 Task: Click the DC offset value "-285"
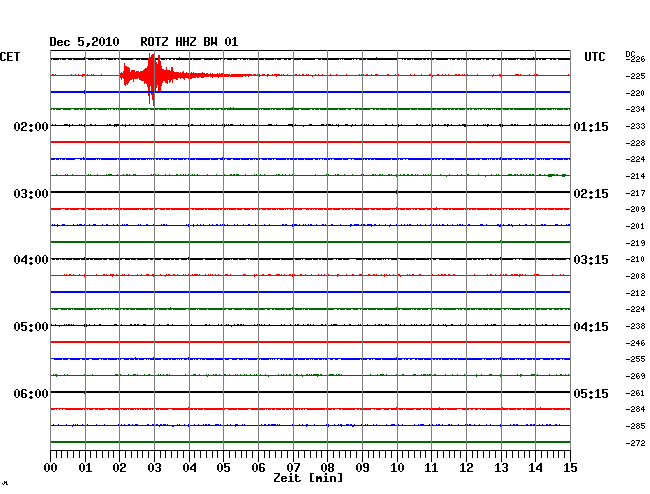click(x=635, y=426)
